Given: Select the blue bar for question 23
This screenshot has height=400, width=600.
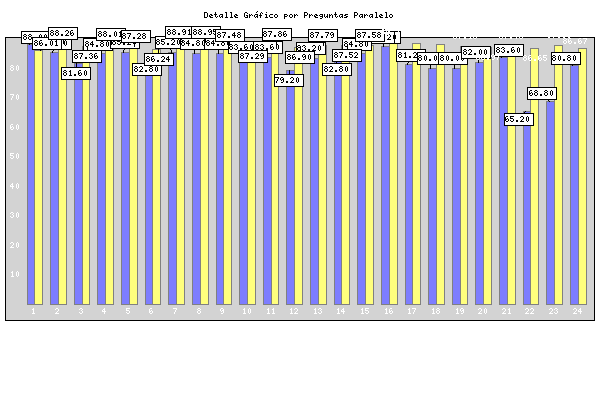Looking at the screenshot, I should pyautogui.click(x=550, y=203).
